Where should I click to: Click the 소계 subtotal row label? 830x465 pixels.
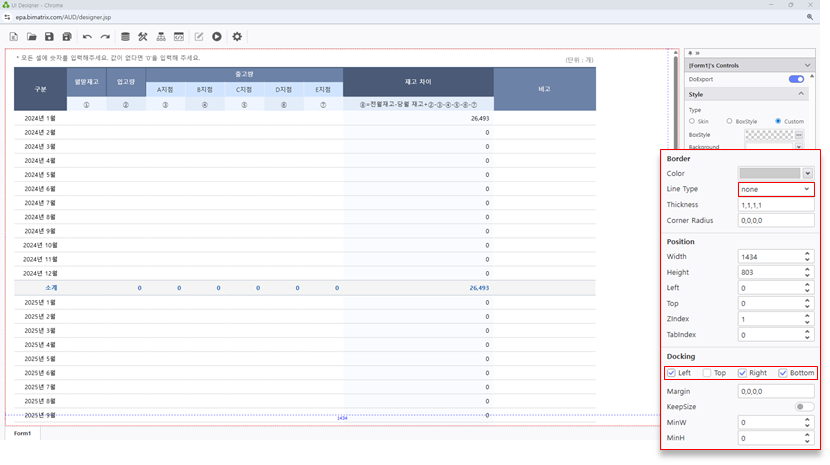pos(51,288)
